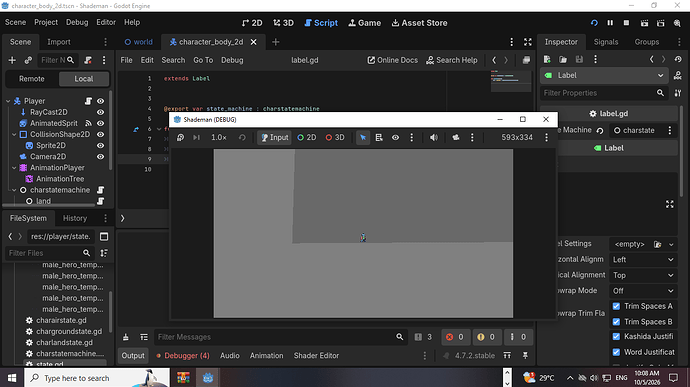Sort files icon in FileSystem dock
The height and width of the screenshot is (387, 690).
(104, 253)
